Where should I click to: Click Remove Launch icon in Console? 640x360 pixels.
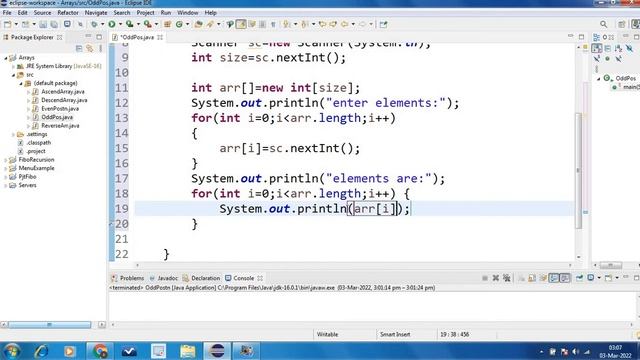click(x=496, y=278)
